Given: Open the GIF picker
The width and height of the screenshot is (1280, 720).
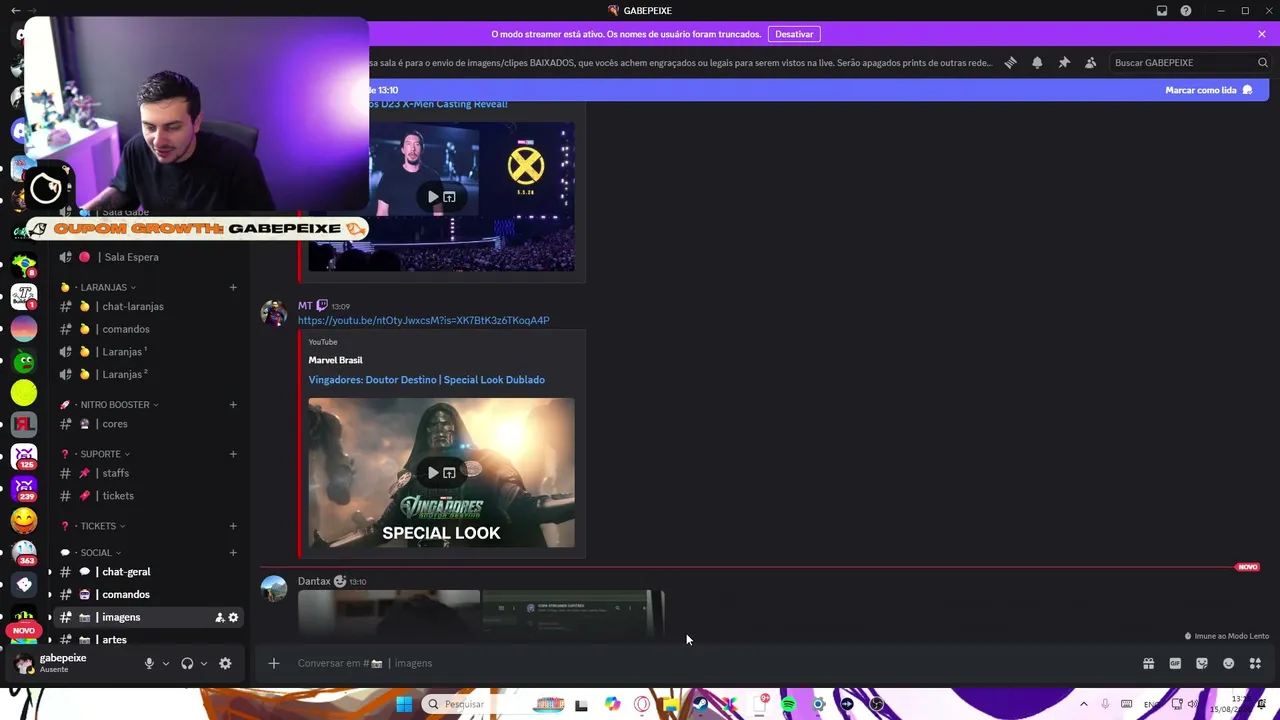Looking at the screenshot, I should coord(1175,663).
